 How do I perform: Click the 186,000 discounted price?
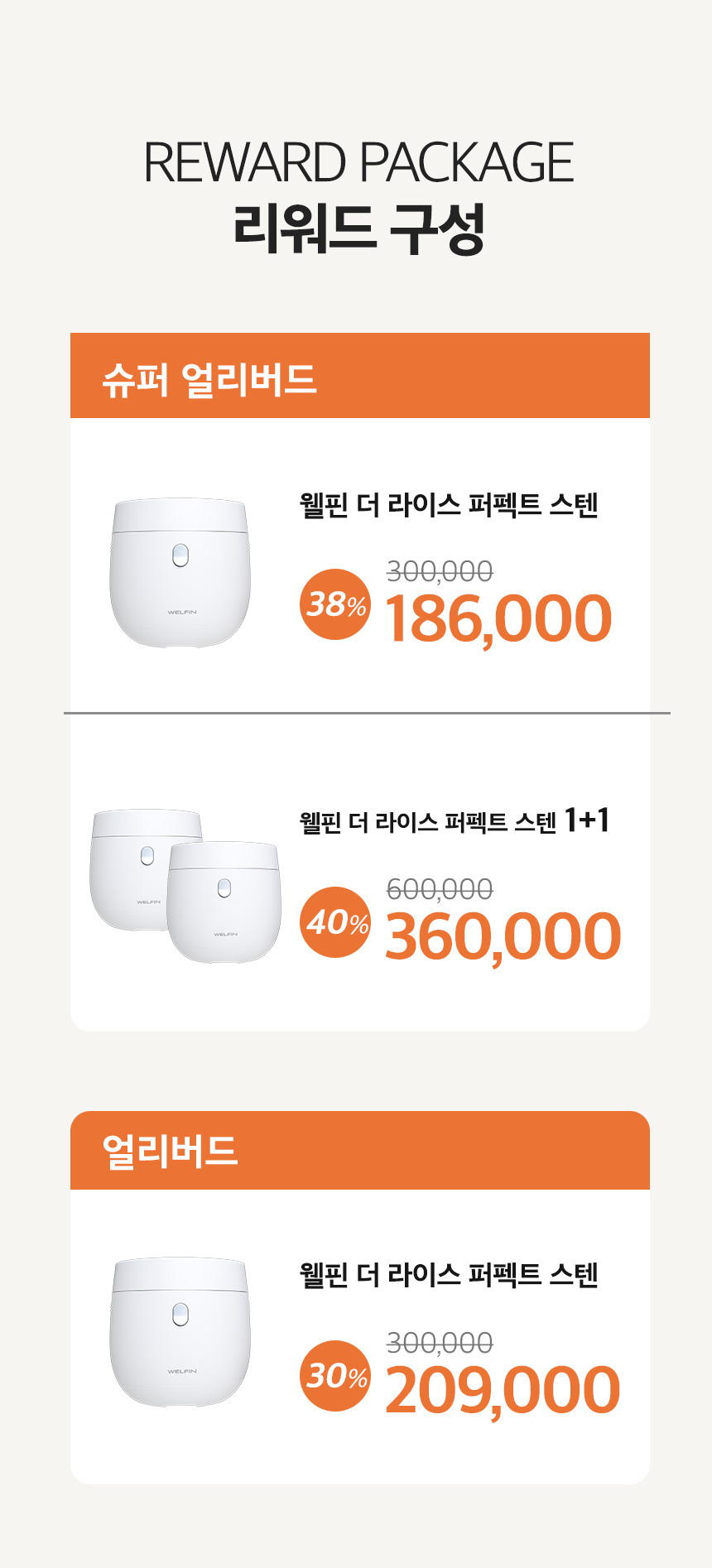click(x=498, y=619)
